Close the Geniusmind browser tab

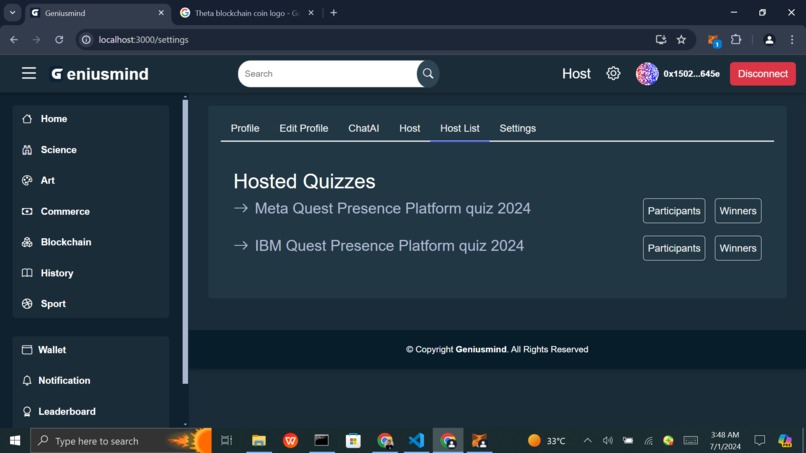[161, 13]
